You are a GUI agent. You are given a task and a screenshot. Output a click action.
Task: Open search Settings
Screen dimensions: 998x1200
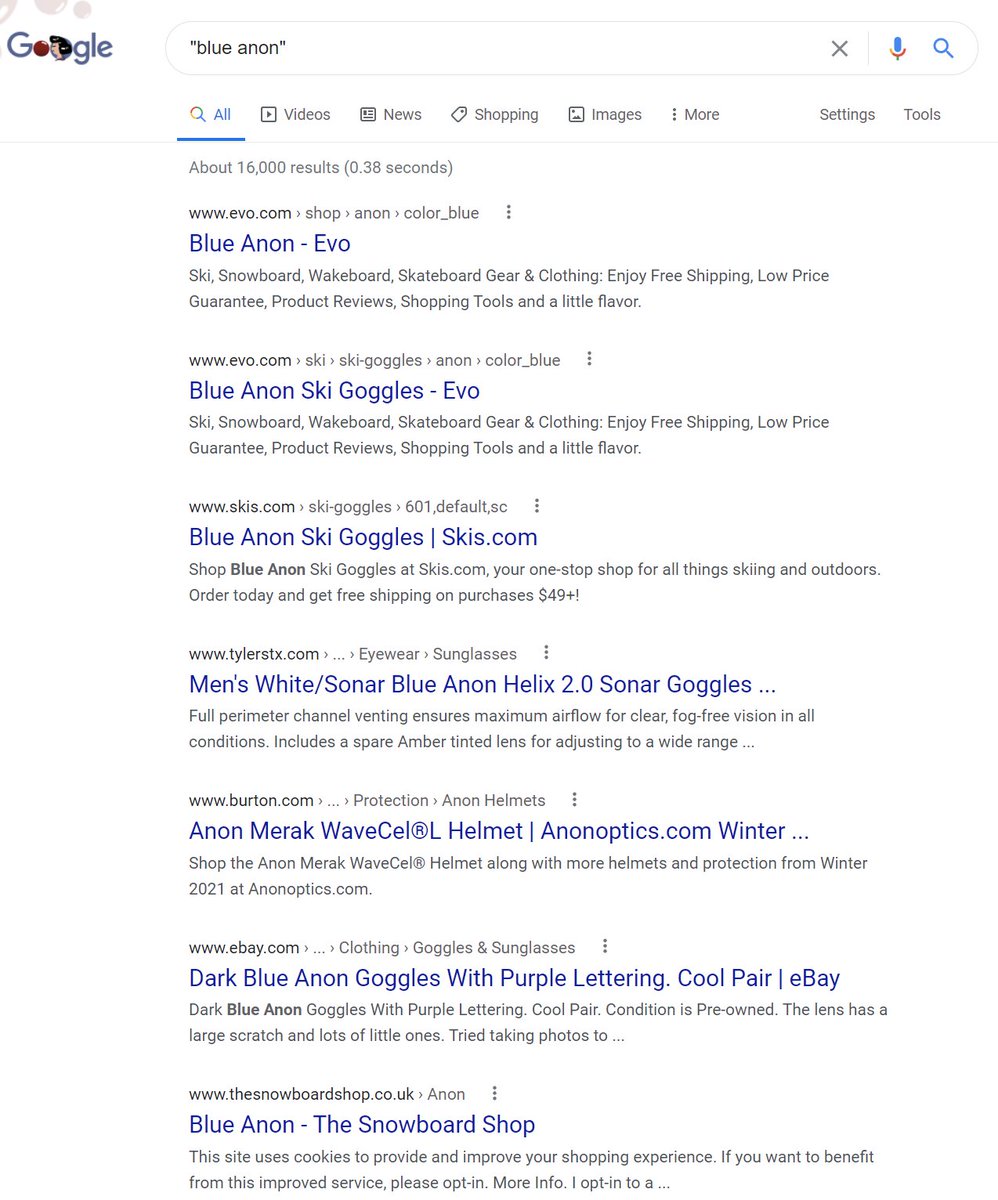(847, 114)
